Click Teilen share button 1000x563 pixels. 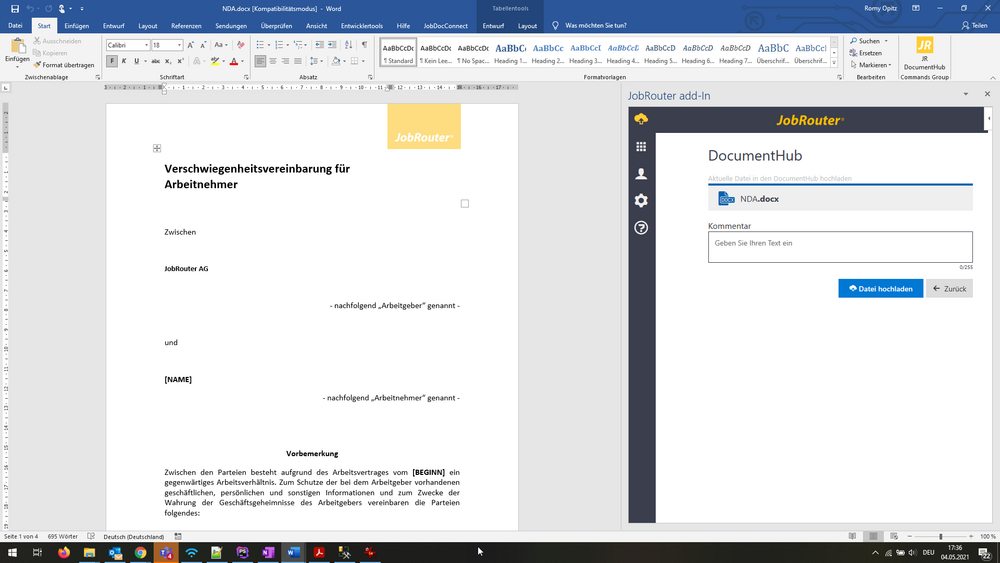click(x=974, y=26)
